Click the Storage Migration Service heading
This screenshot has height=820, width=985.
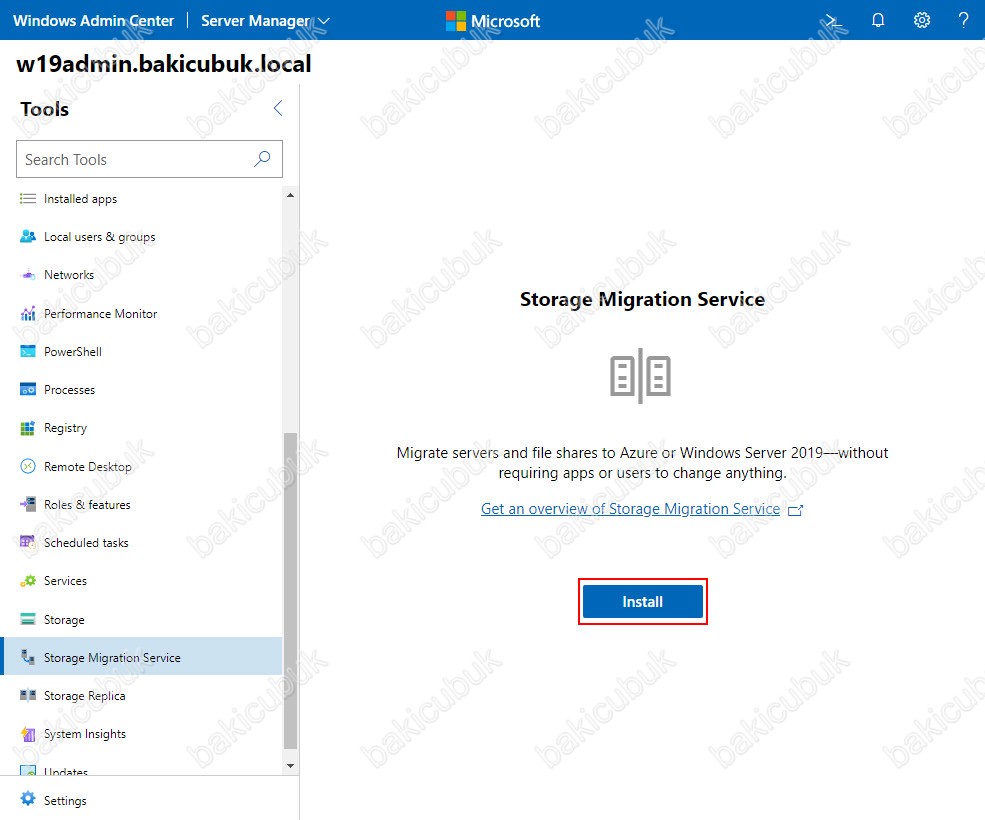pyautogui.click(x=643, y=299)
